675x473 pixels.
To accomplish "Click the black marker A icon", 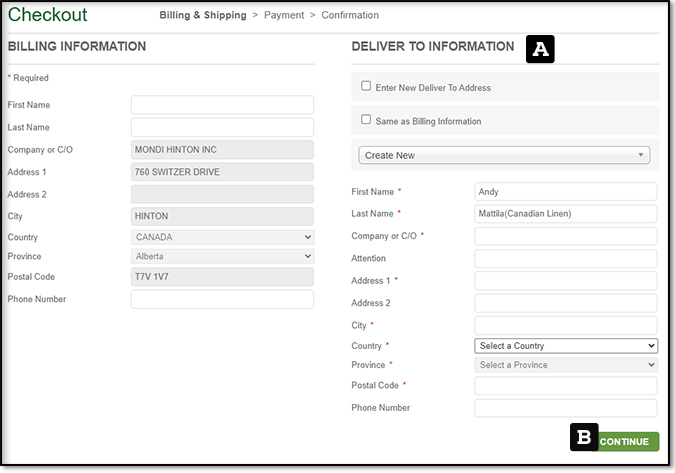I will (x=540, y=48).
